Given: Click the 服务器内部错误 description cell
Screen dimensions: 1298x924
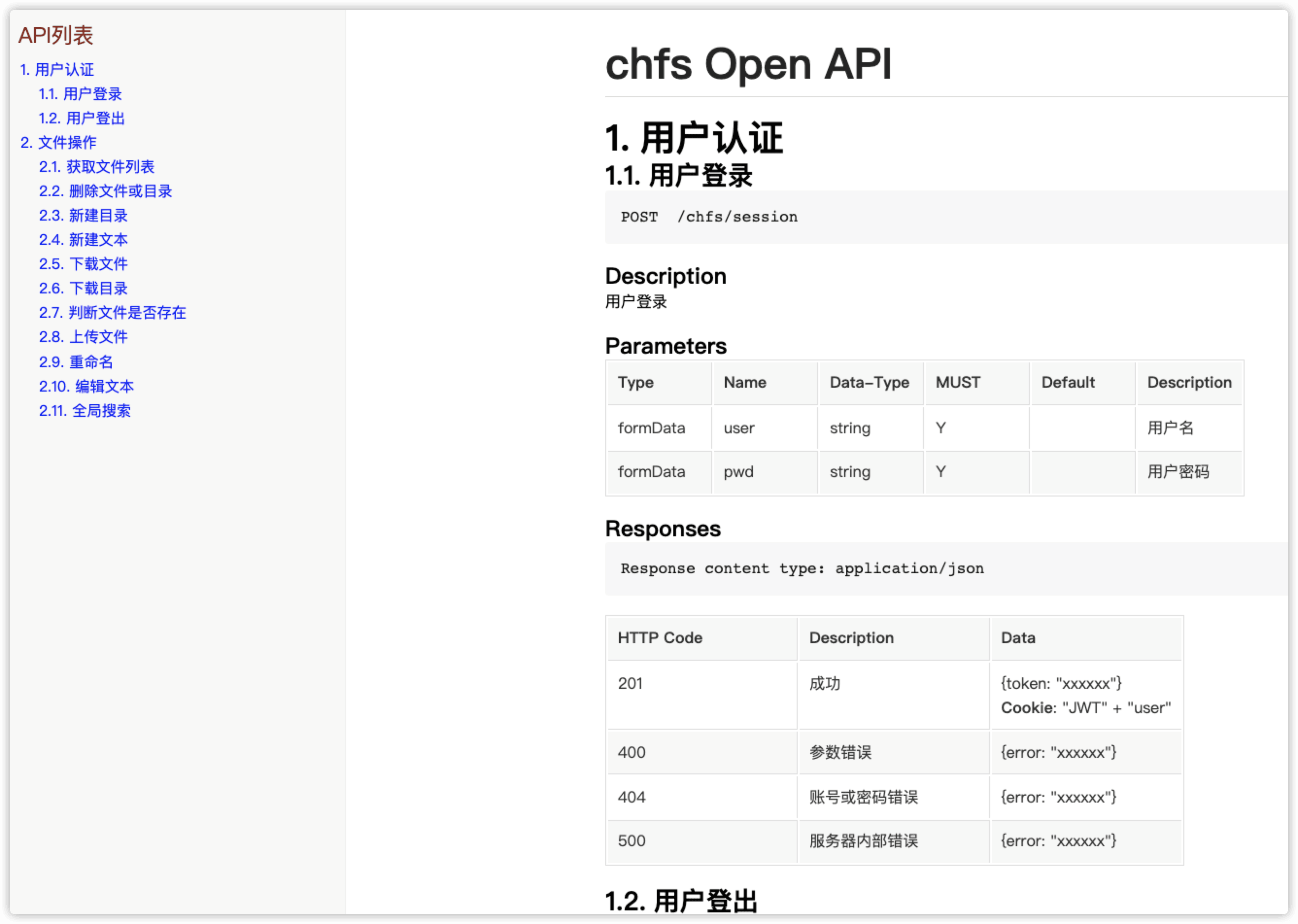Looking at the screenshot, I should 893,841.
